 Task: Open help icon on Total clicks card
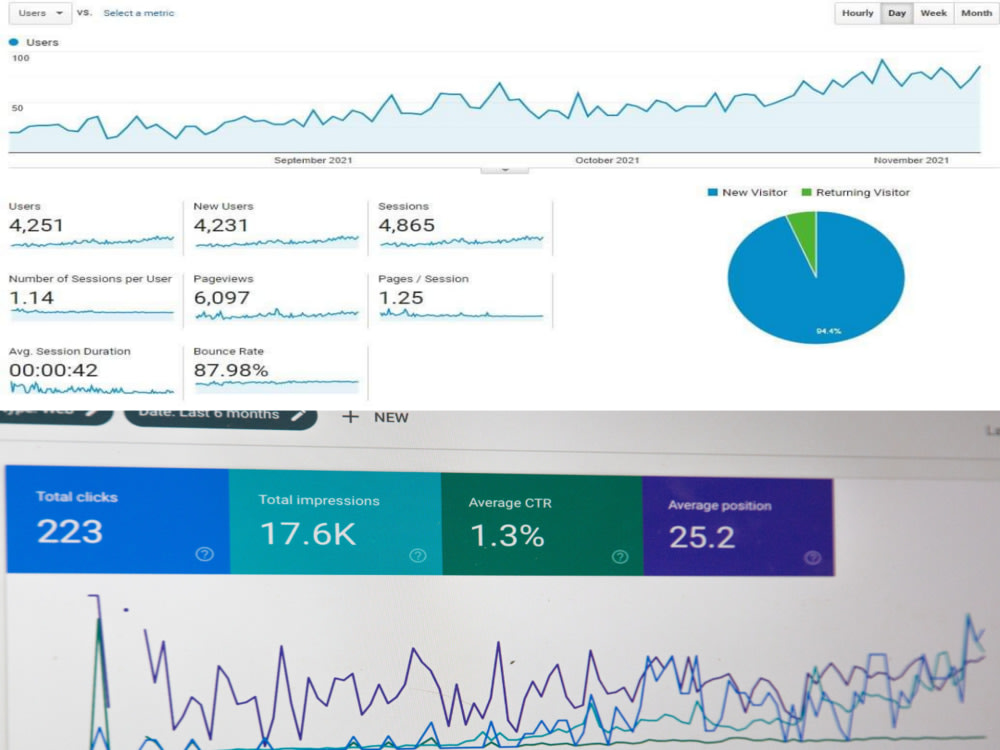click(204, 554)
